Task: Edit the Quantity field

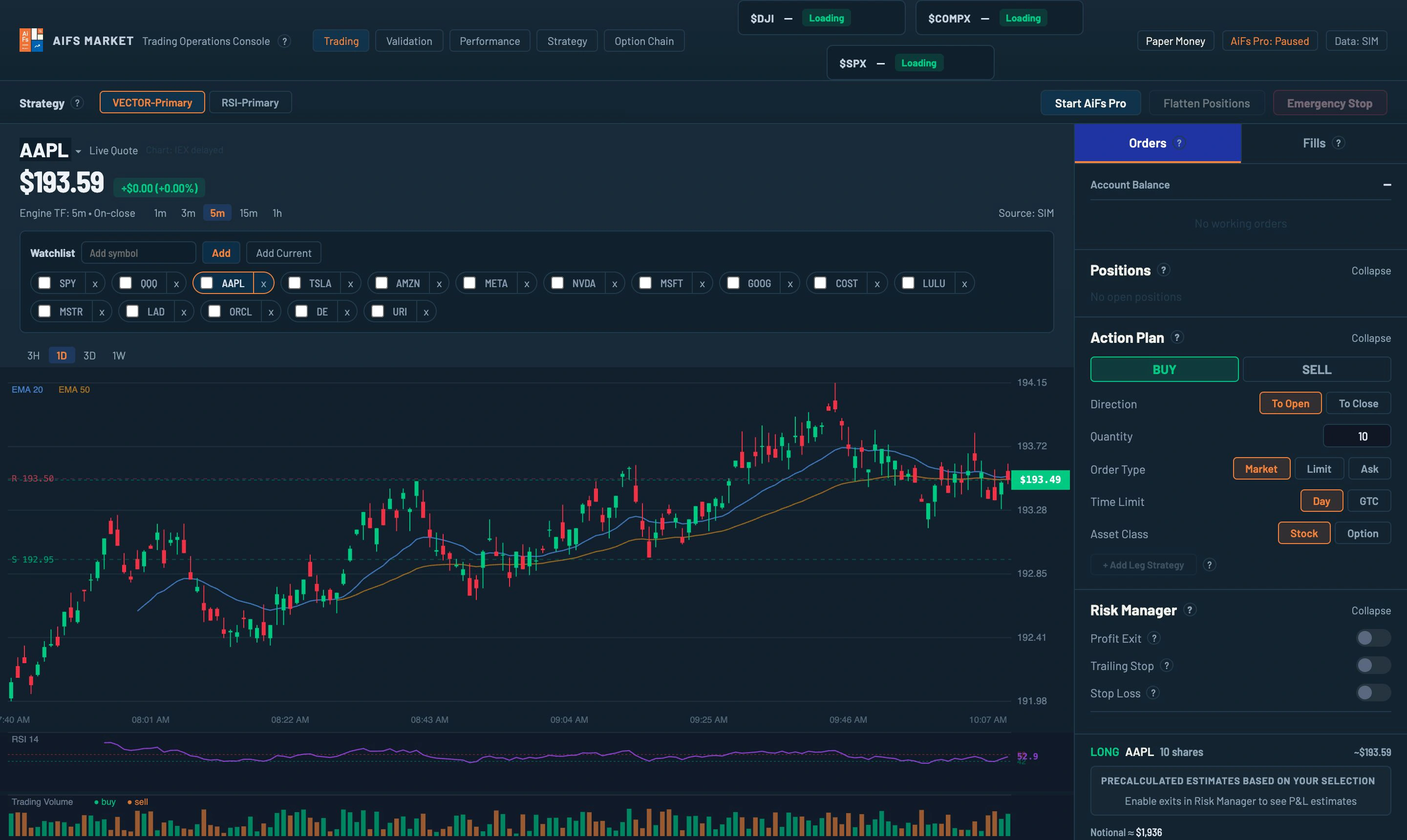Action: coord(1357,436)
